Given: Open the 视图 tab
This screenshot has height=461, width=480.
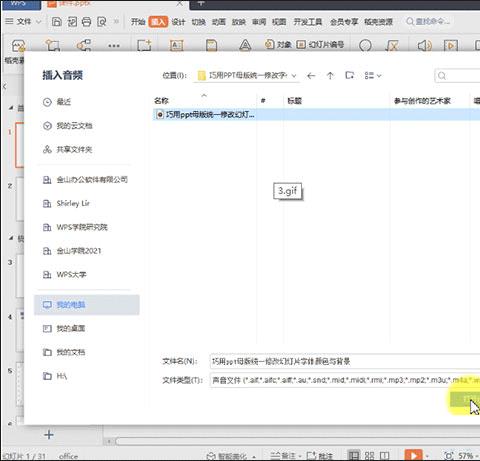Looking at the screenshot, I should click(x=279, y=22).
